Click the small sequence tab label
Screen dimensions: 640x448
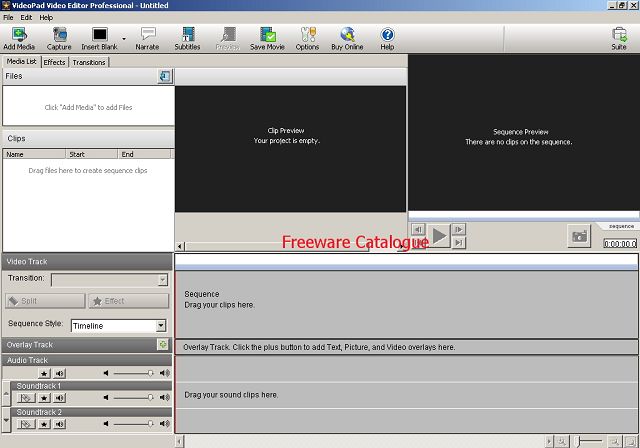[621, 226]
